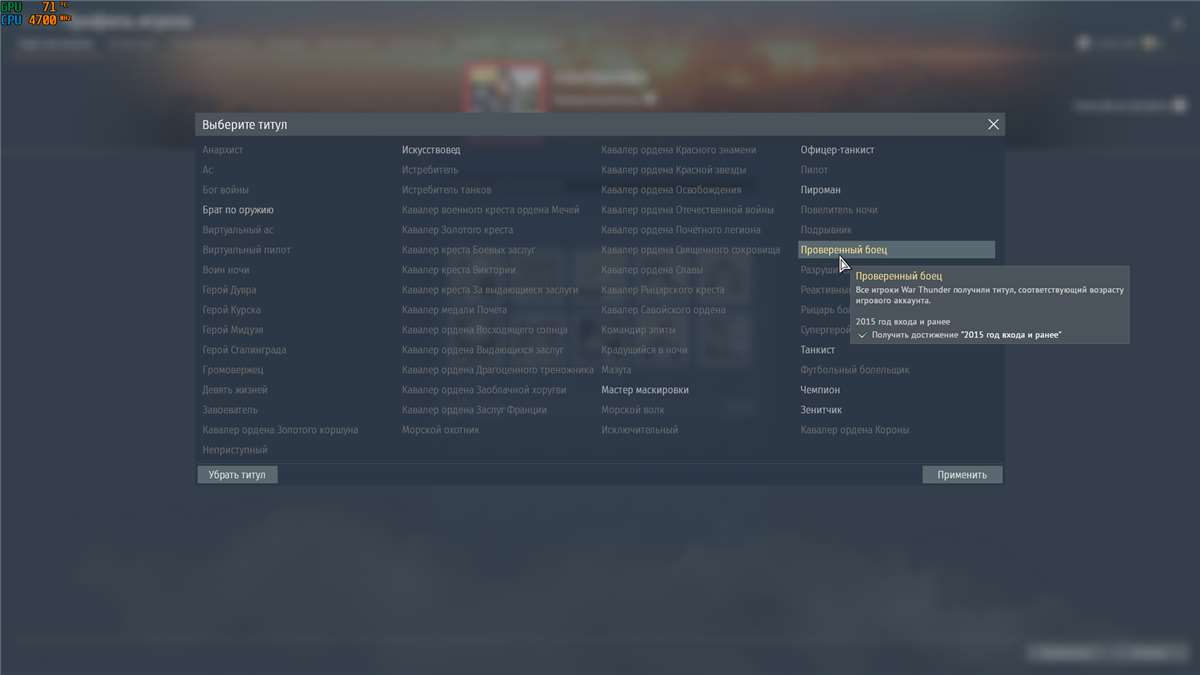Pick Кавалер Рыцарского креста
This screenshot has height=675, width=1200.
663,290
